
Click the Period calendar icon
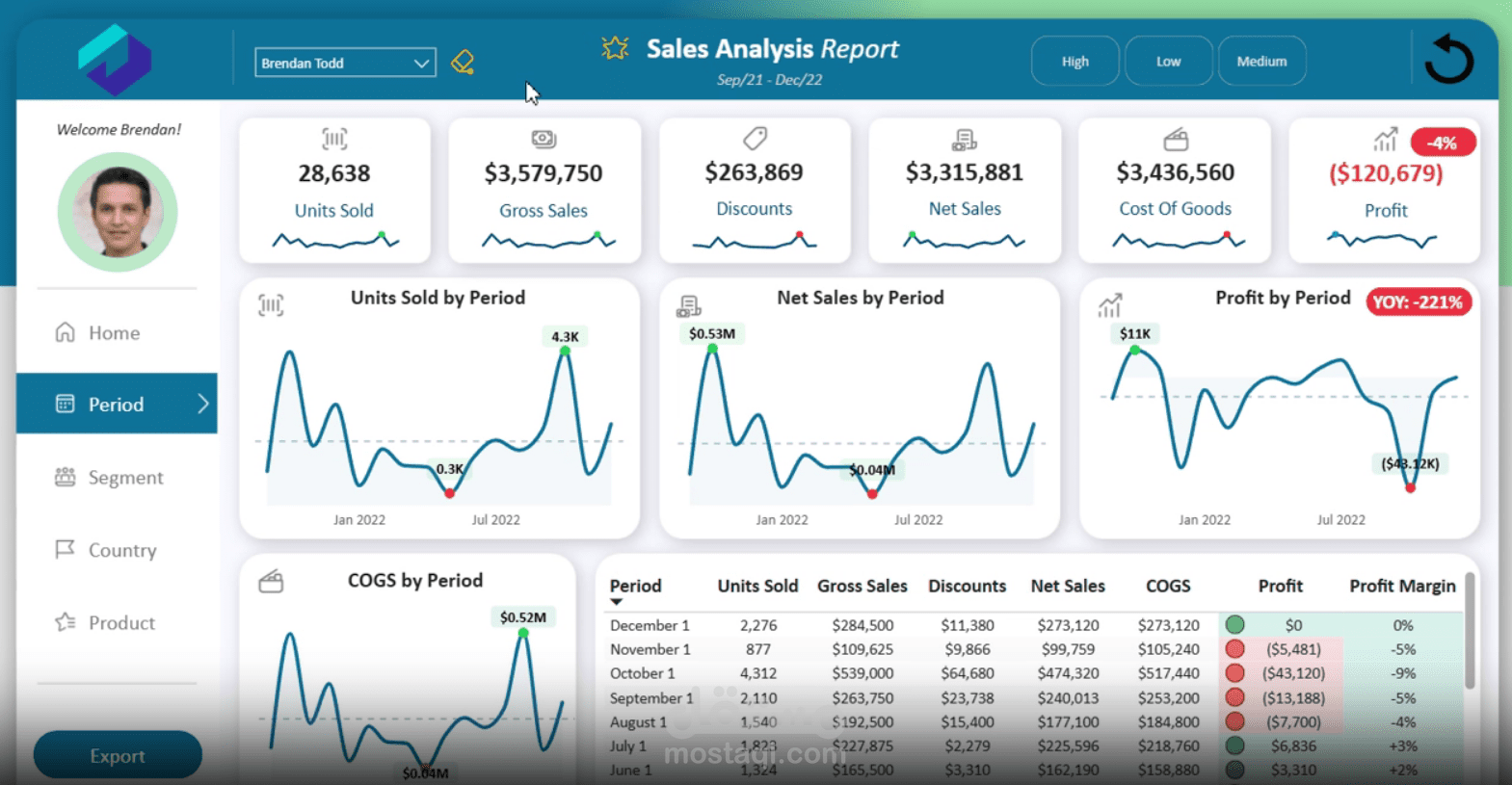65,404
